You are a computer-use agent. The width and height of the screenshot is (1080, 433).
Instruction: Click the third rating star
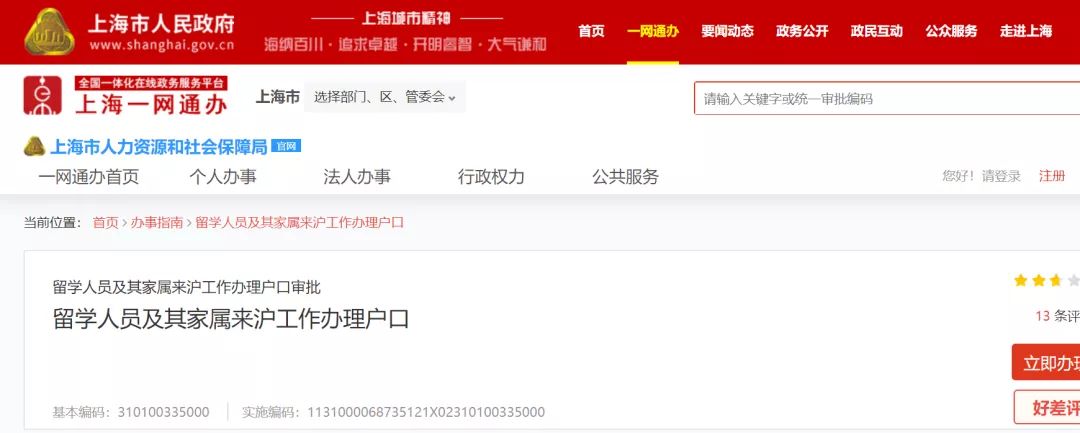[1056, 280]
